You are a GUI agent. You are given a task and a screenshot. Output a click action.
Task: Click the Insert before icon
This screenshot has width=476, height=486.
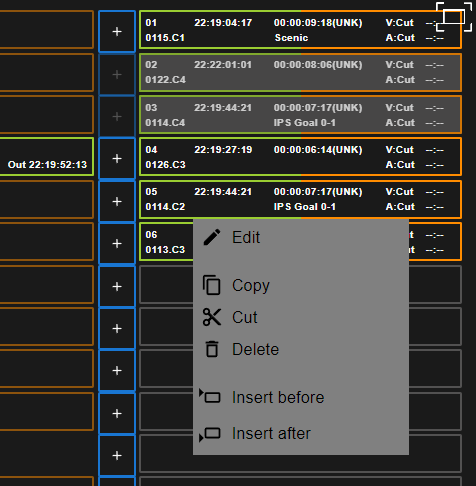[210, 396]
